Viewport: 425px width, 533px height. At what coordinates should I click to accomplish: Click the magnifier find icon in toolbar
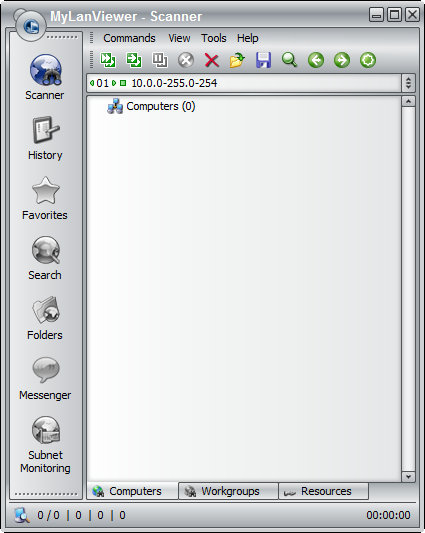[x=289, y=61]
